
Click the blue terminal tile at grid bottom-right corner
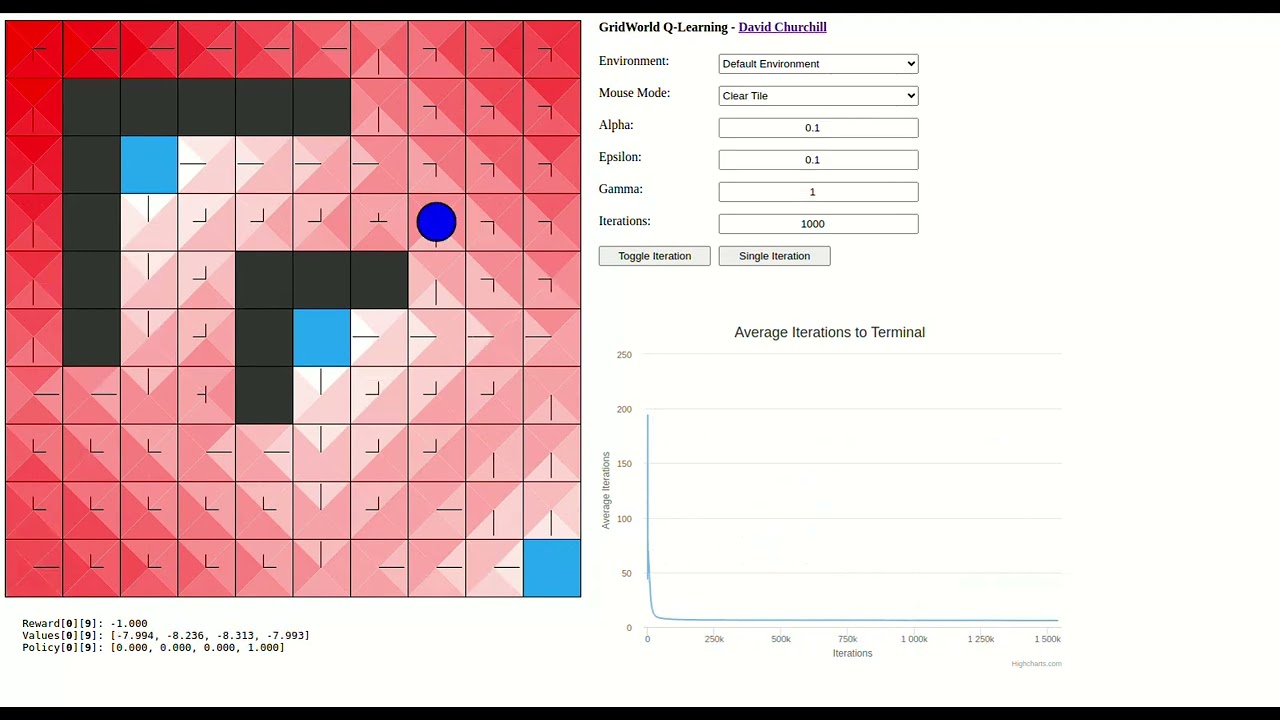pyautogui.click(x=552, y=568)
